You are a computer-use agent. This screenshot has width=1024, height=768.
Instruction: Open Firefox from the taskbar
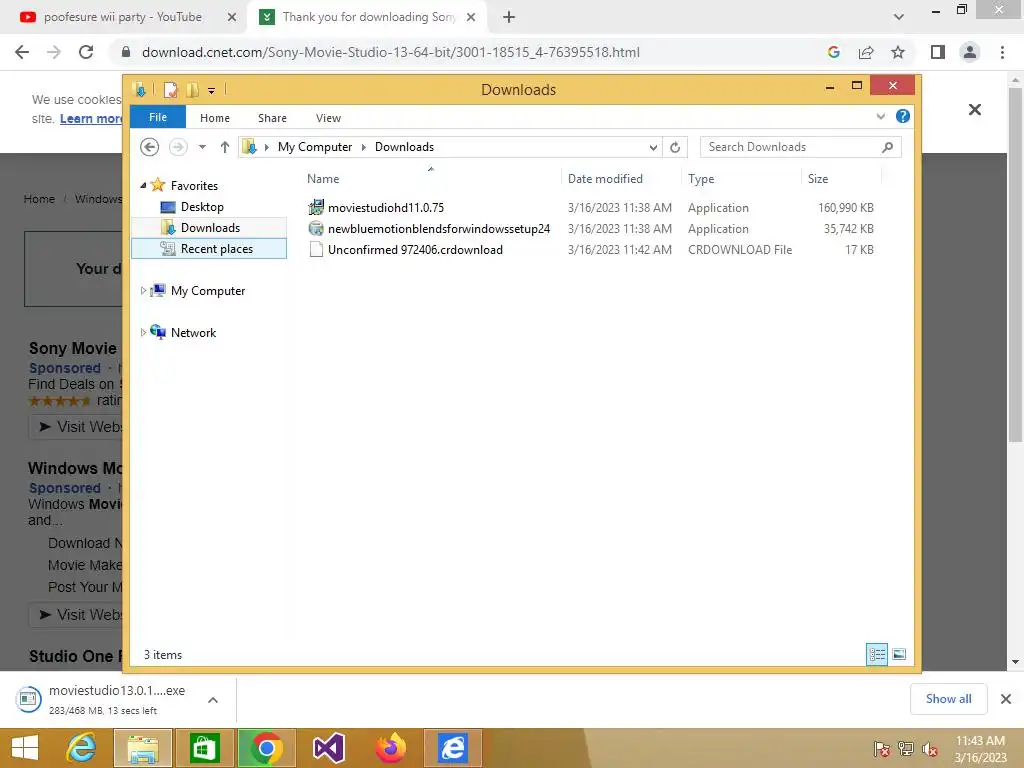391,748
